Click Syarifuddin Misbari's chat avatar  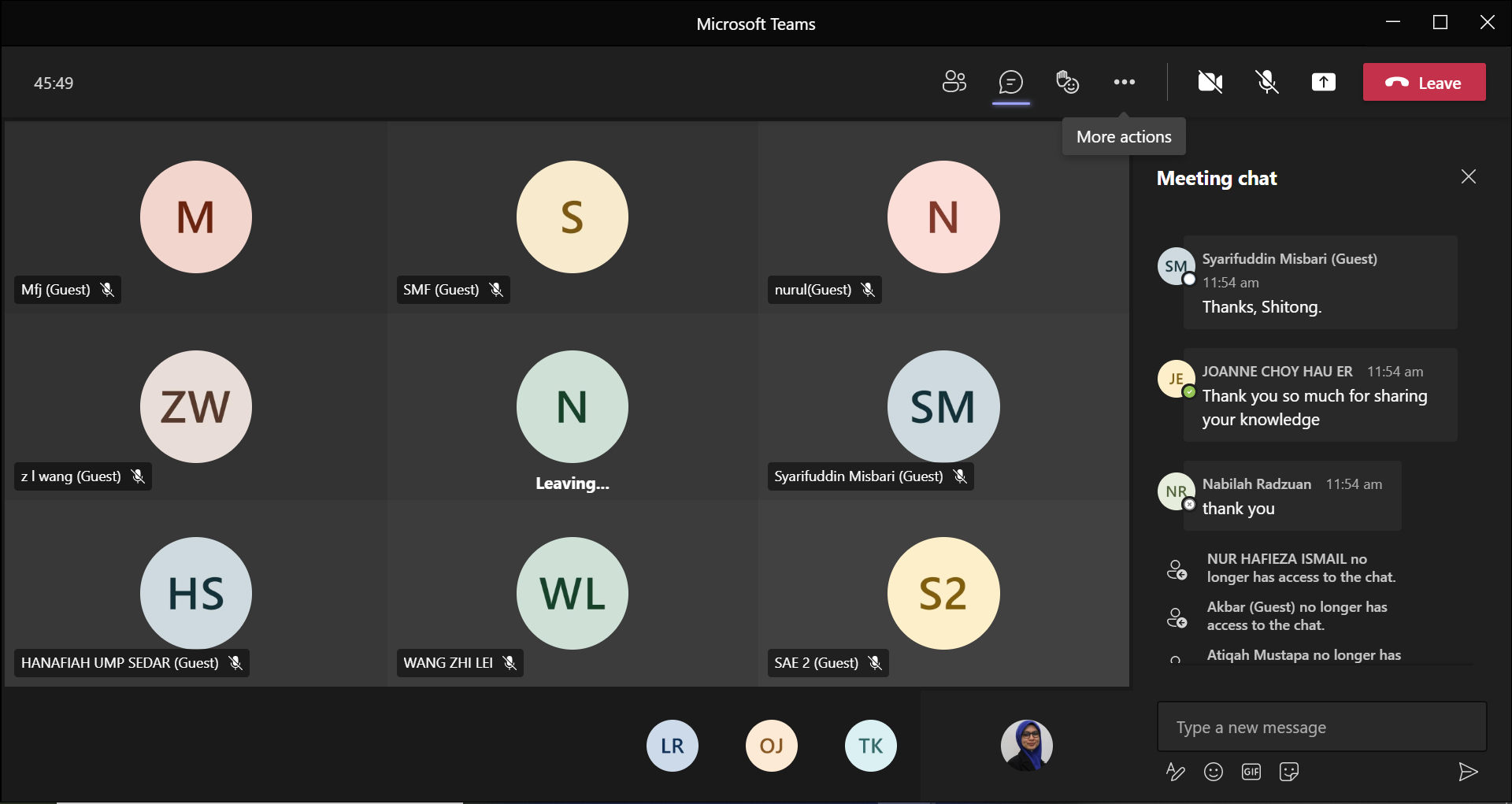click(1176, 266)
